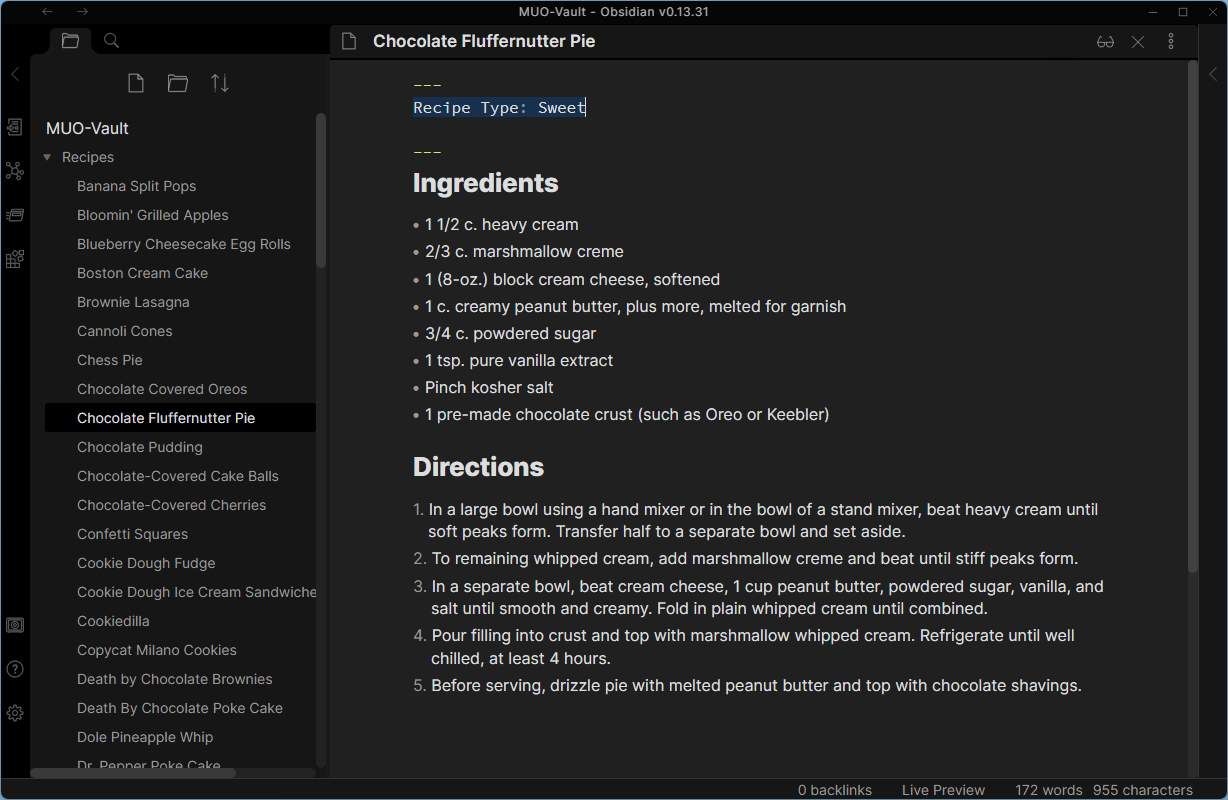Switch the Live Preview status mode

[943, 790]
